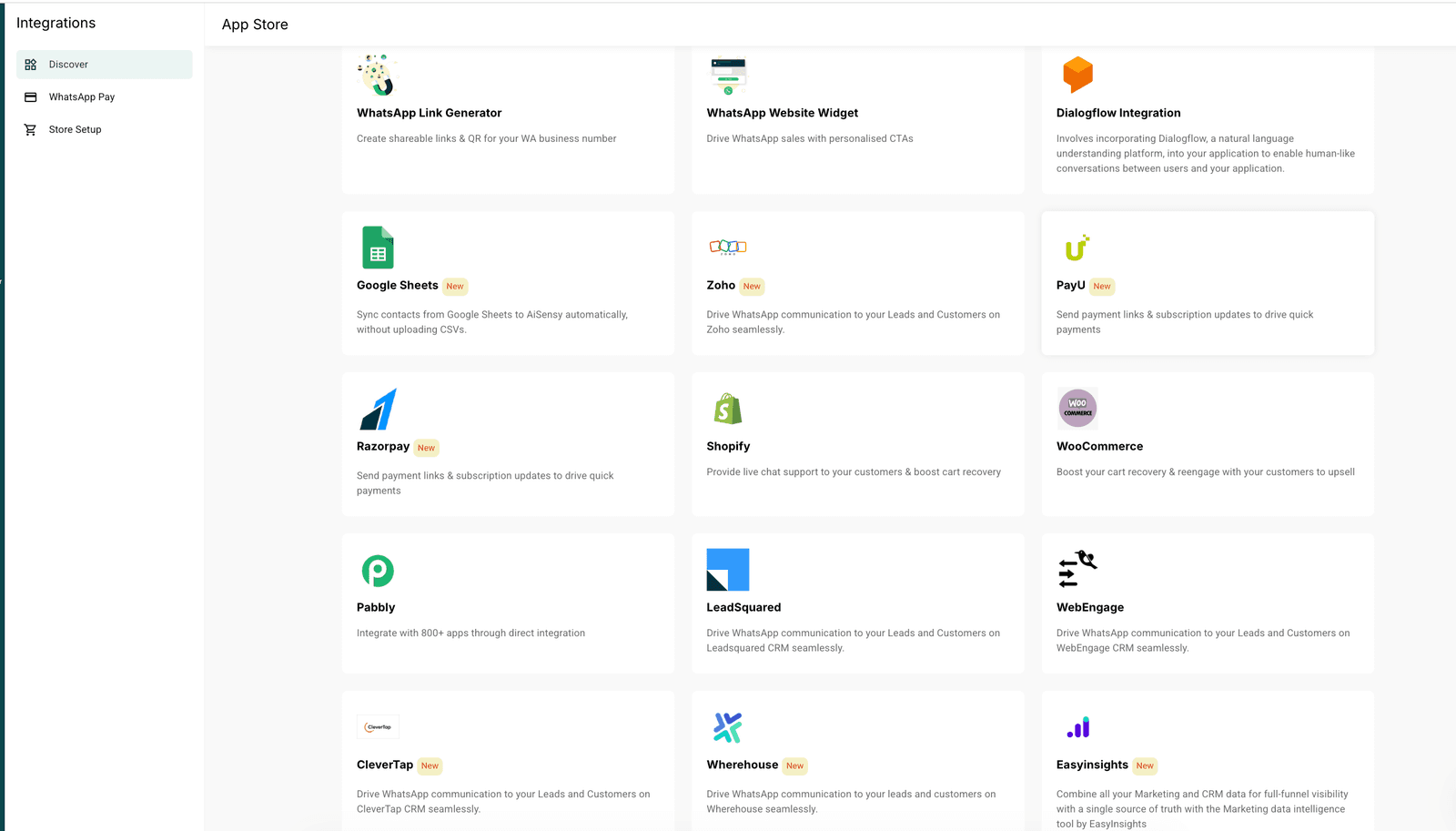Open the WhatsApp Link Generator title

pos(429,113)
